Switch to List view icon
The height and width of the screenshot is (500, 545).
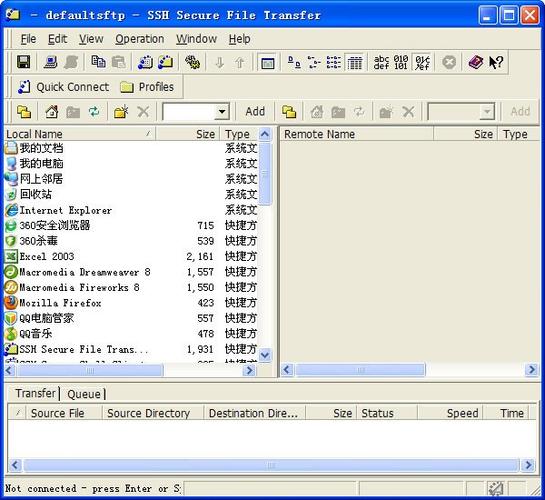pyautogui.click(x=334, y=63)
